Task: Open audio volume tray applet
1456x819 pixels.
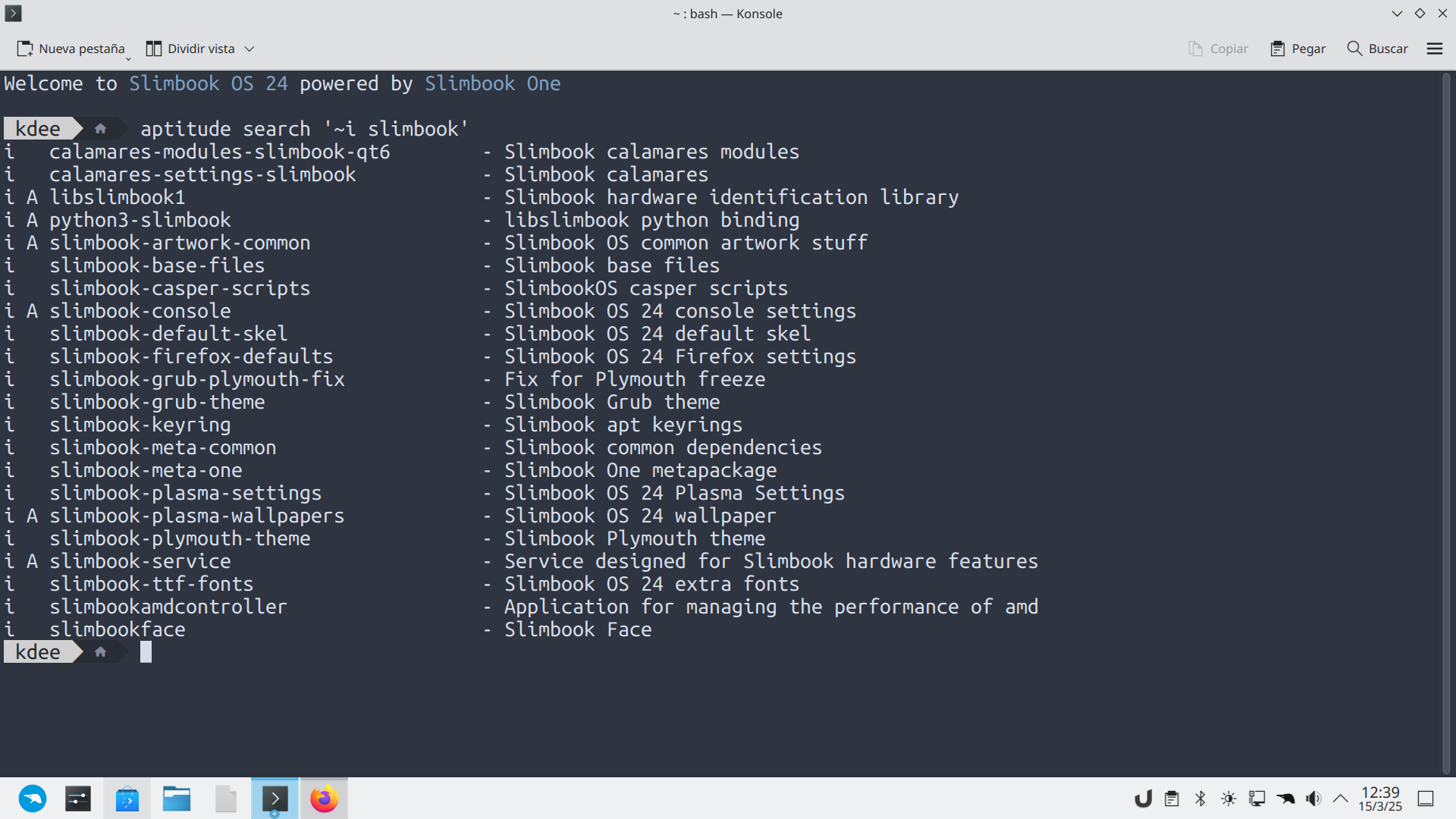Action: pos(1313,799)
